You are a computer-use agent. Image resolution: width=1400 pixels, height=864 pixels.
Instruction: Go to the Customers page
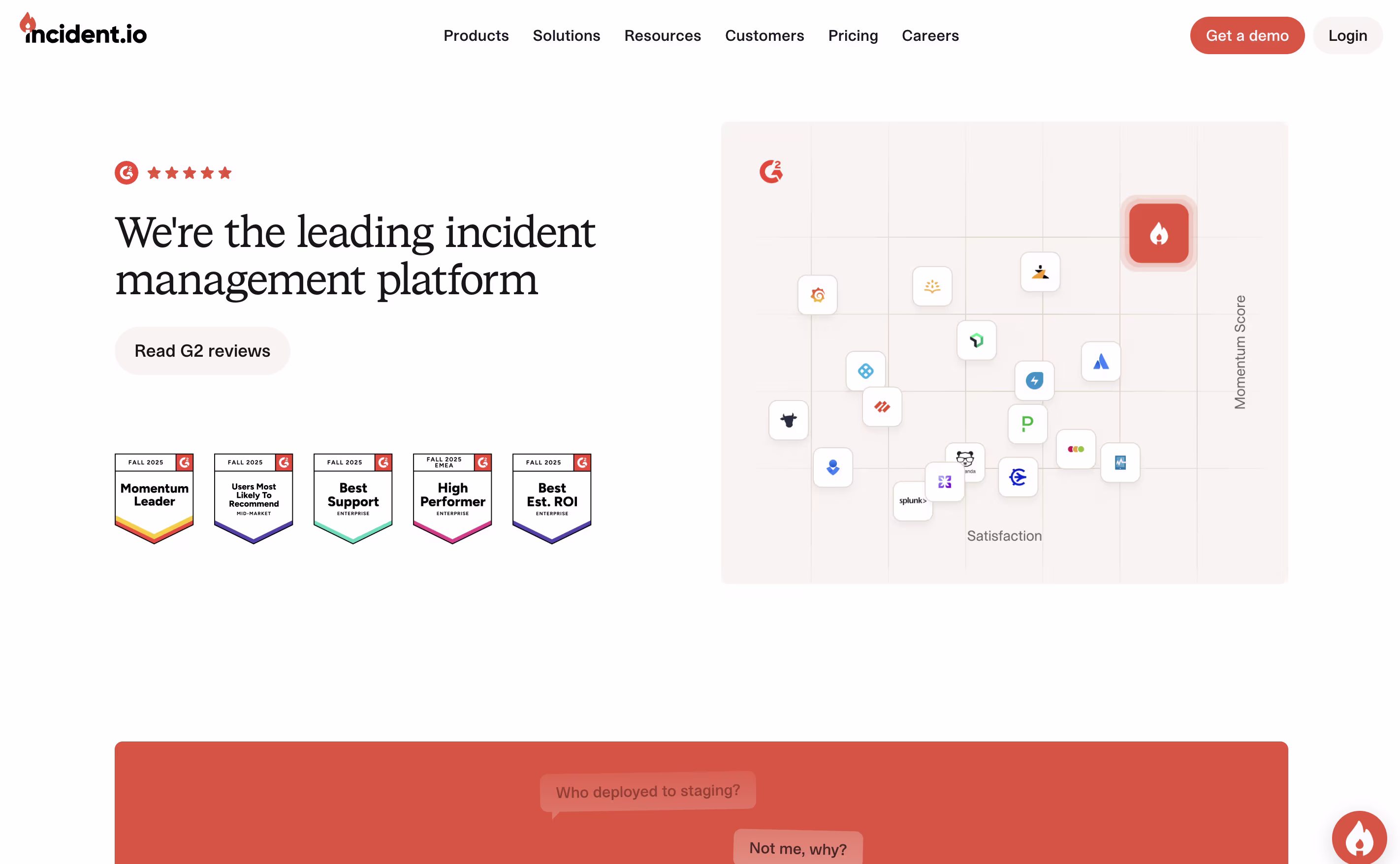pyautogui.click(x=764, y=35)
